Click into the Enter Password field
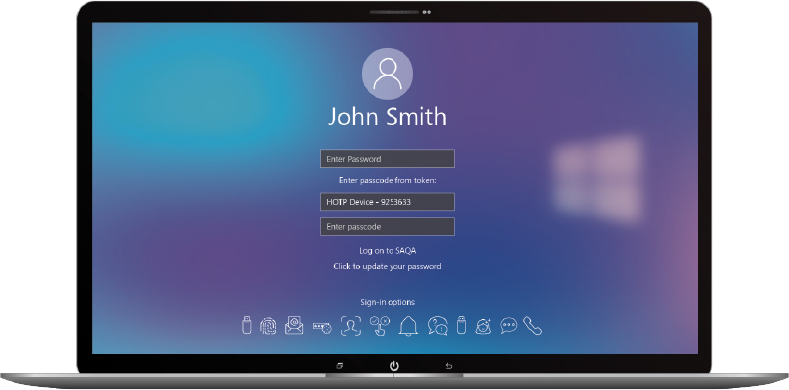This screenshot has width=789, height=390. point(387,159)
